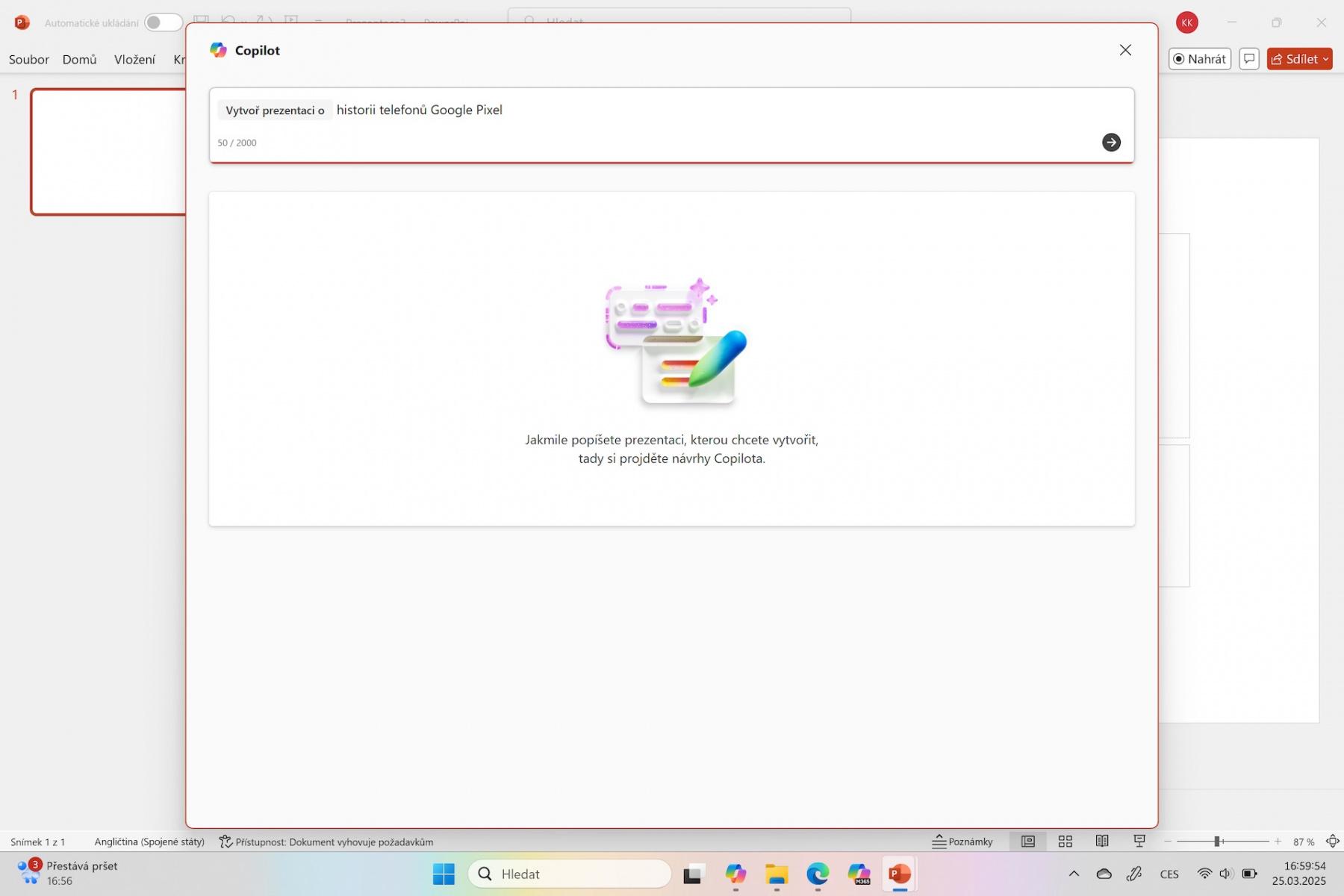Open the Soubor menu
1344x896 pixels.
tap(29, 59)
